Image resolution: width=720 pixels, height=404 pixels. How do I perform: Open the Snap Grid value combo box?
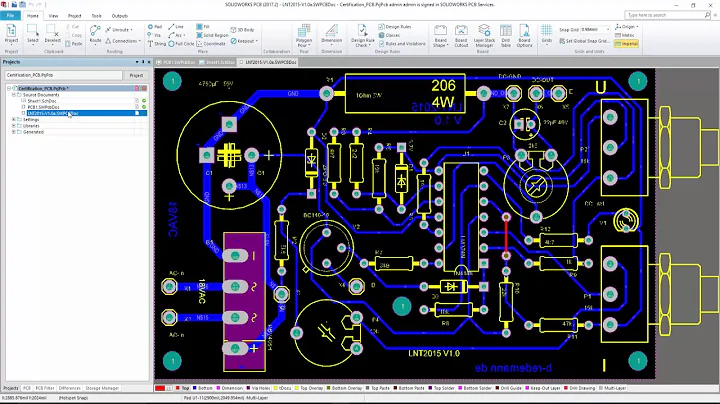coord(595,29)
